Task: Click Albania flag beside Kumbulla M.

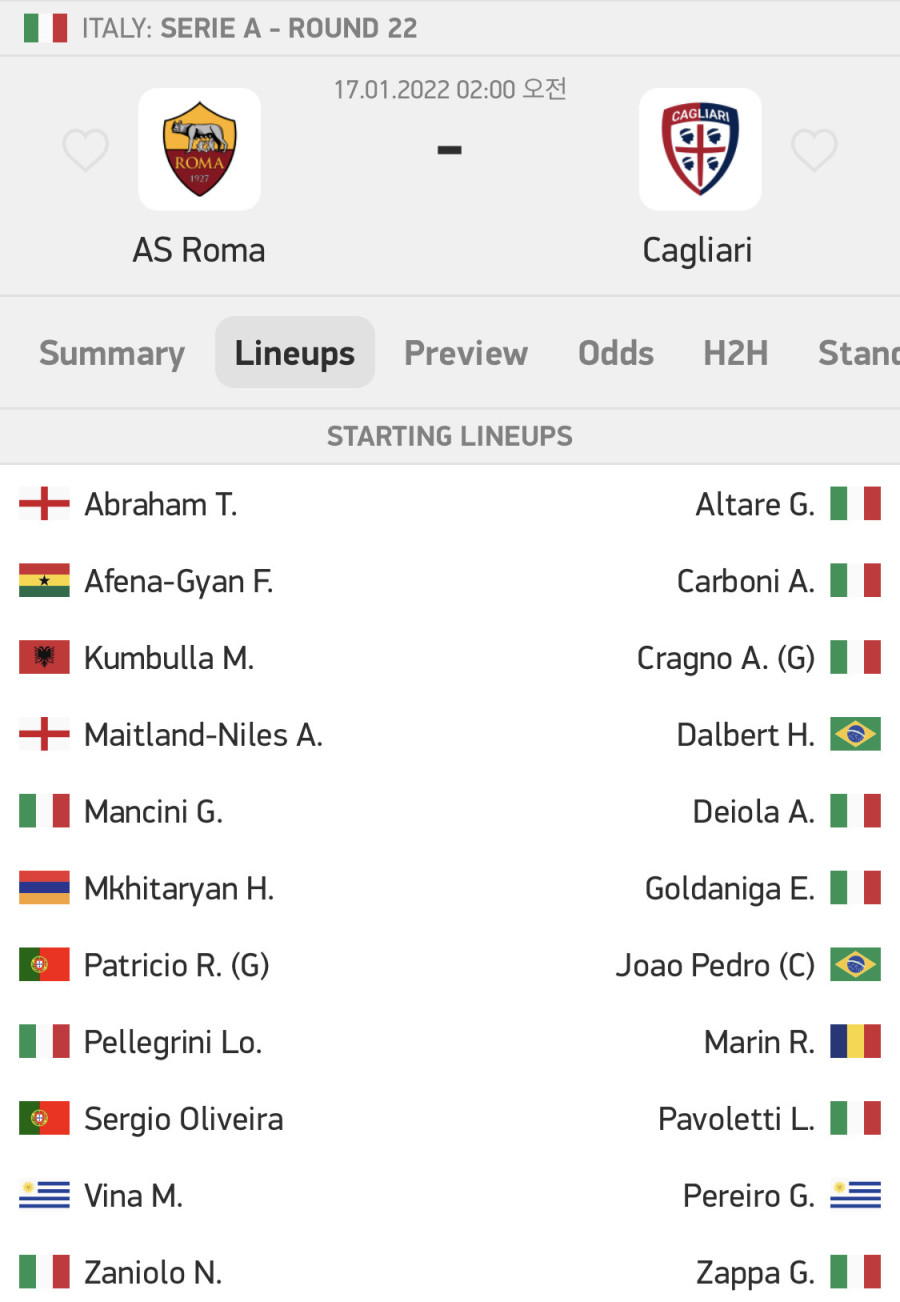Action: click(44, 658)
